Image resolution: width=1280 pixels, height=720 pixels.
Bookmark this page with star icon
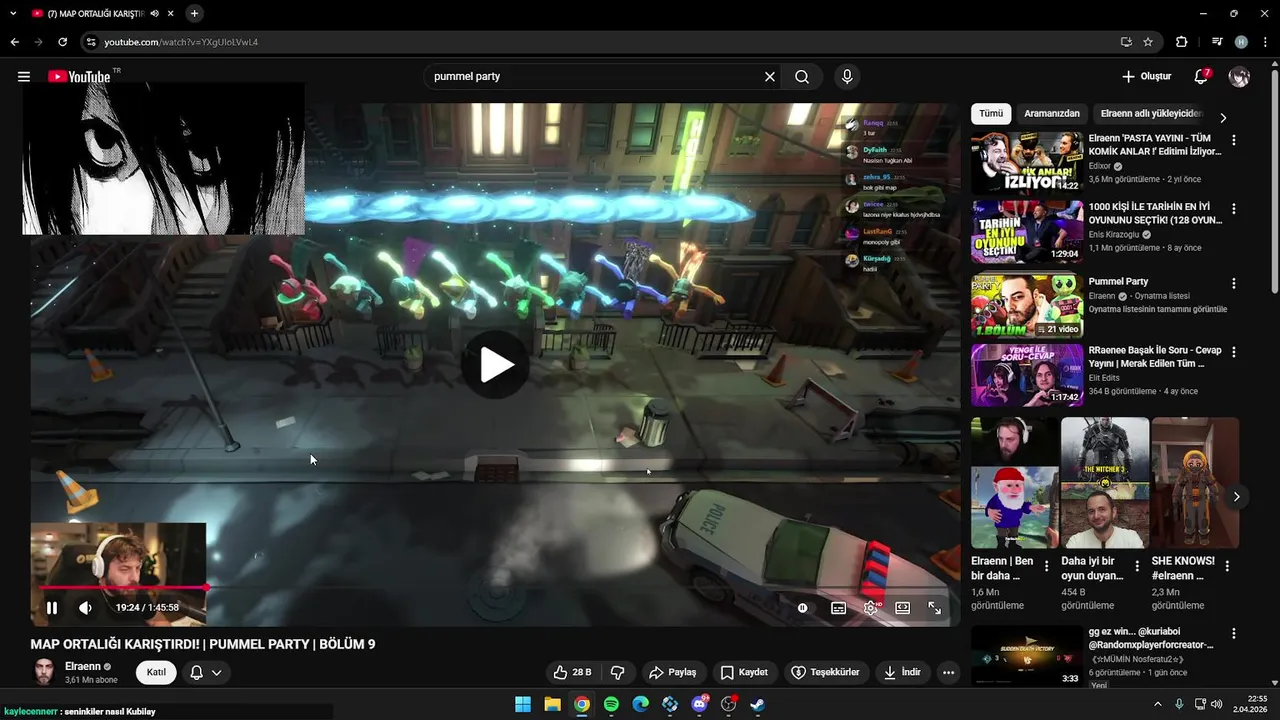[x=1148, y=42]
